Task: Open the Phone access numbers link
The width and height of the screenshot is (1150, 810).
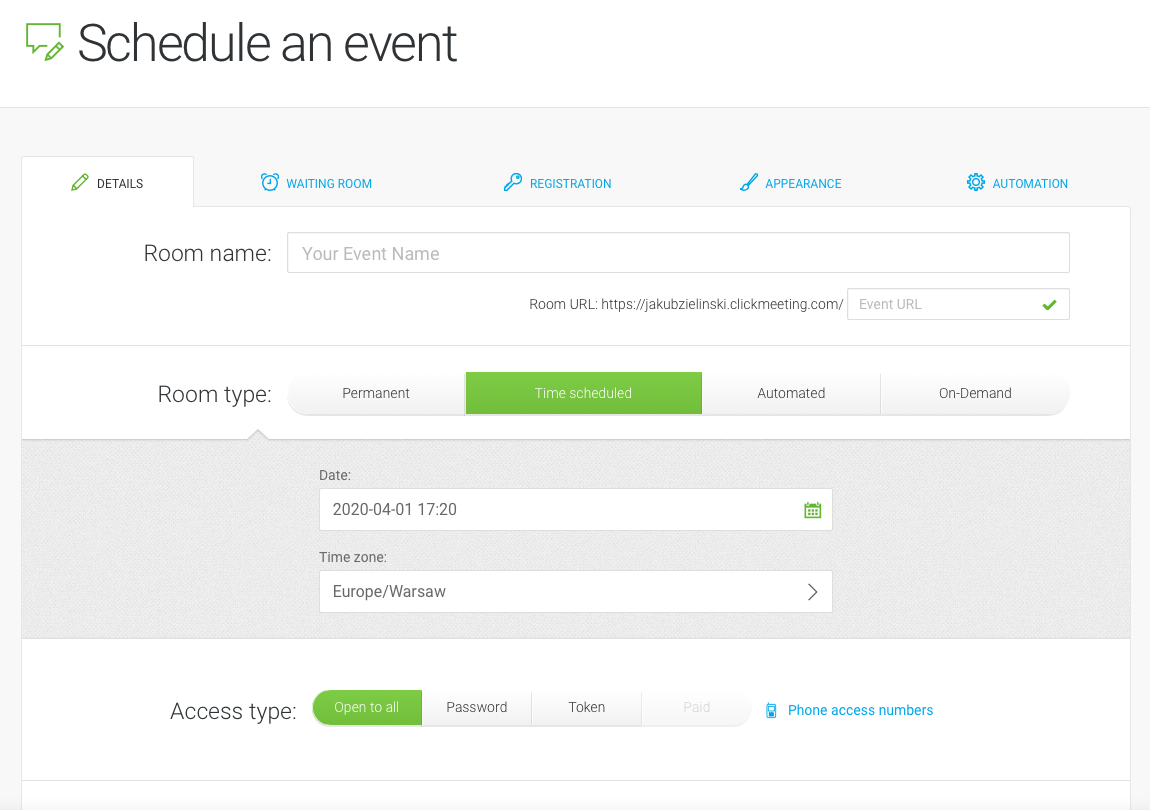Action: pyautogui.click(x=860, y=710)
